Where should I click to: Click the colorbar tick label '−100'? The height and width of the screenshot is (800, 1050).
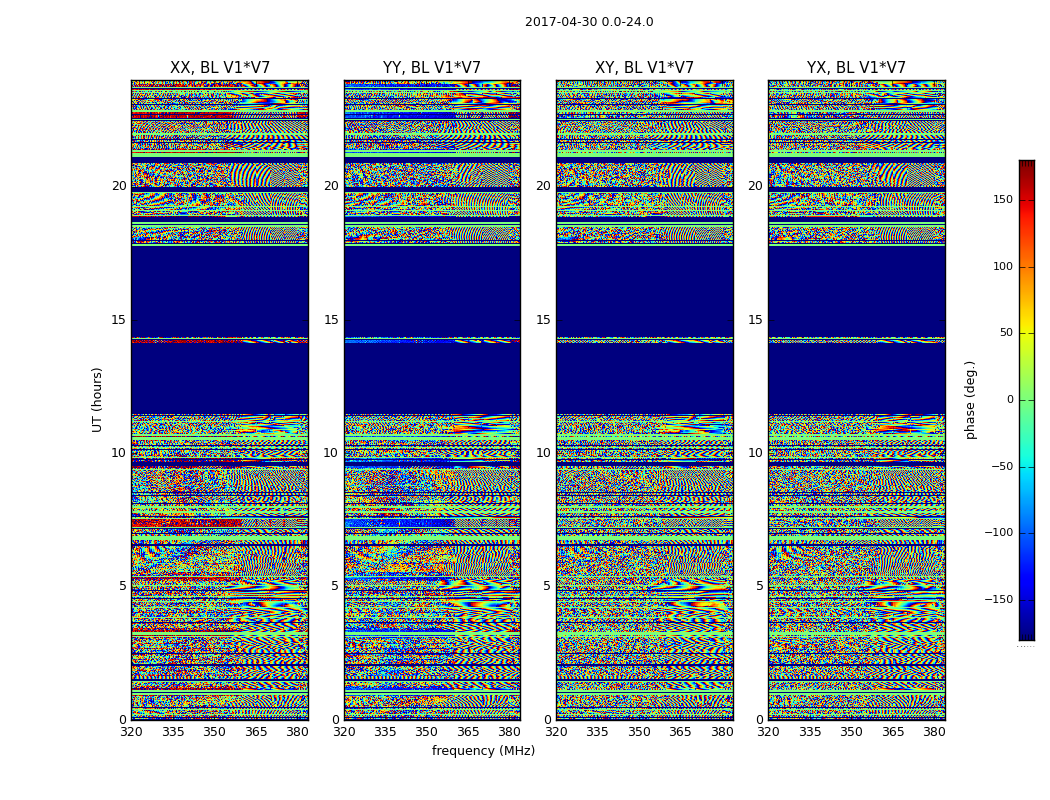coord(999,532)
